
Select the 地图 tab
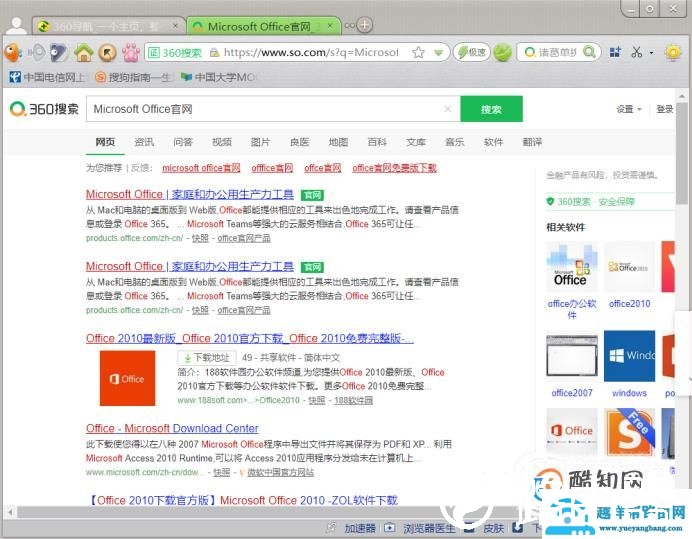tap(338, 142)
